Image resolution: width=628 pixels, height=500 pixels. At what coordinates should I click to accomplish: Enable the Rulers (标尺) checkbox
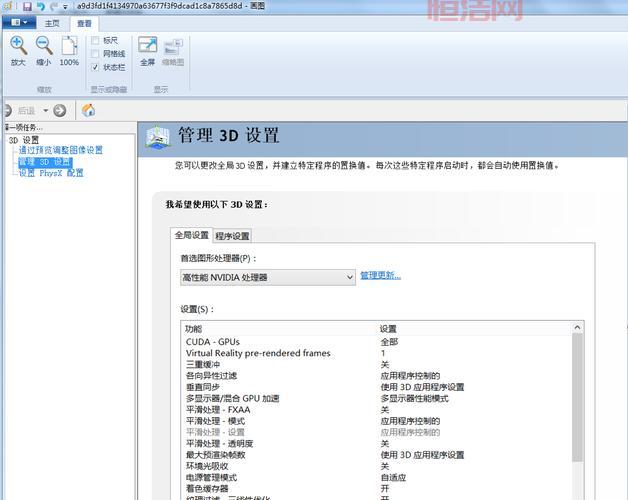pyautogui.click(x=96, y=41)
